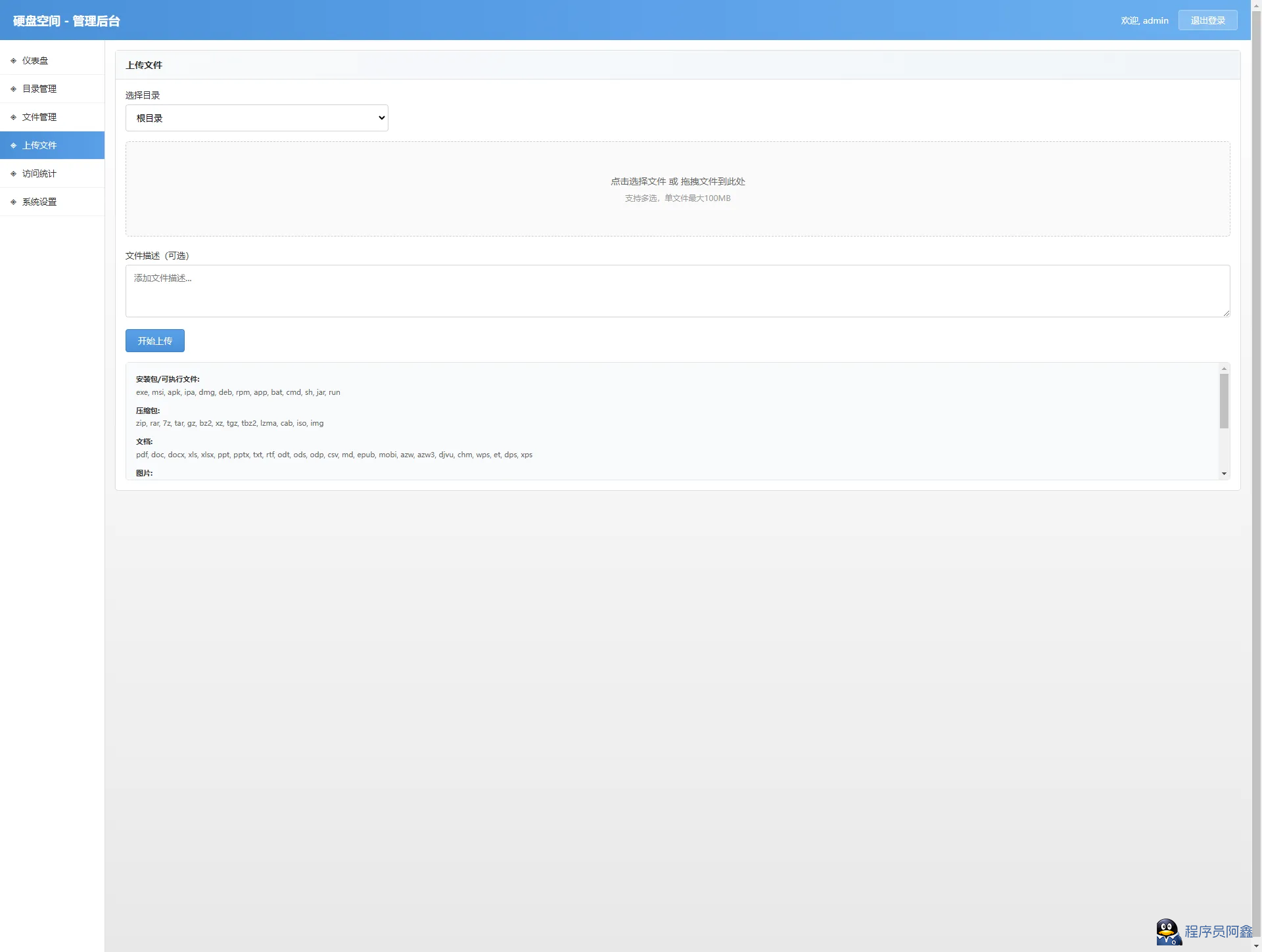This screenshot has width=1262, height=952.
Task: Click diamond icon beside 访问统计
Action: (13, 173)
